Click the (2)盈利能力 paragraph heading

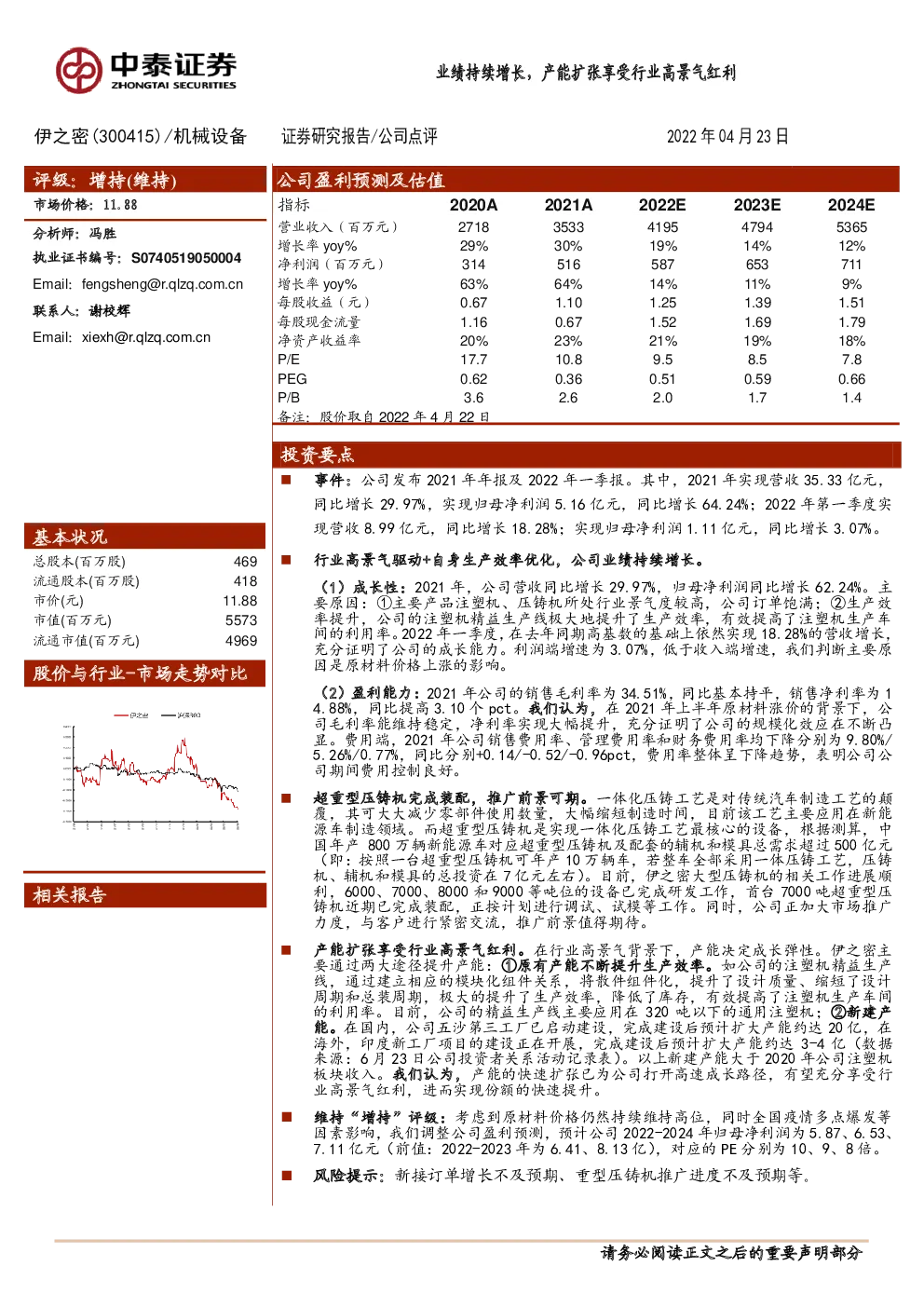point(368,693)
